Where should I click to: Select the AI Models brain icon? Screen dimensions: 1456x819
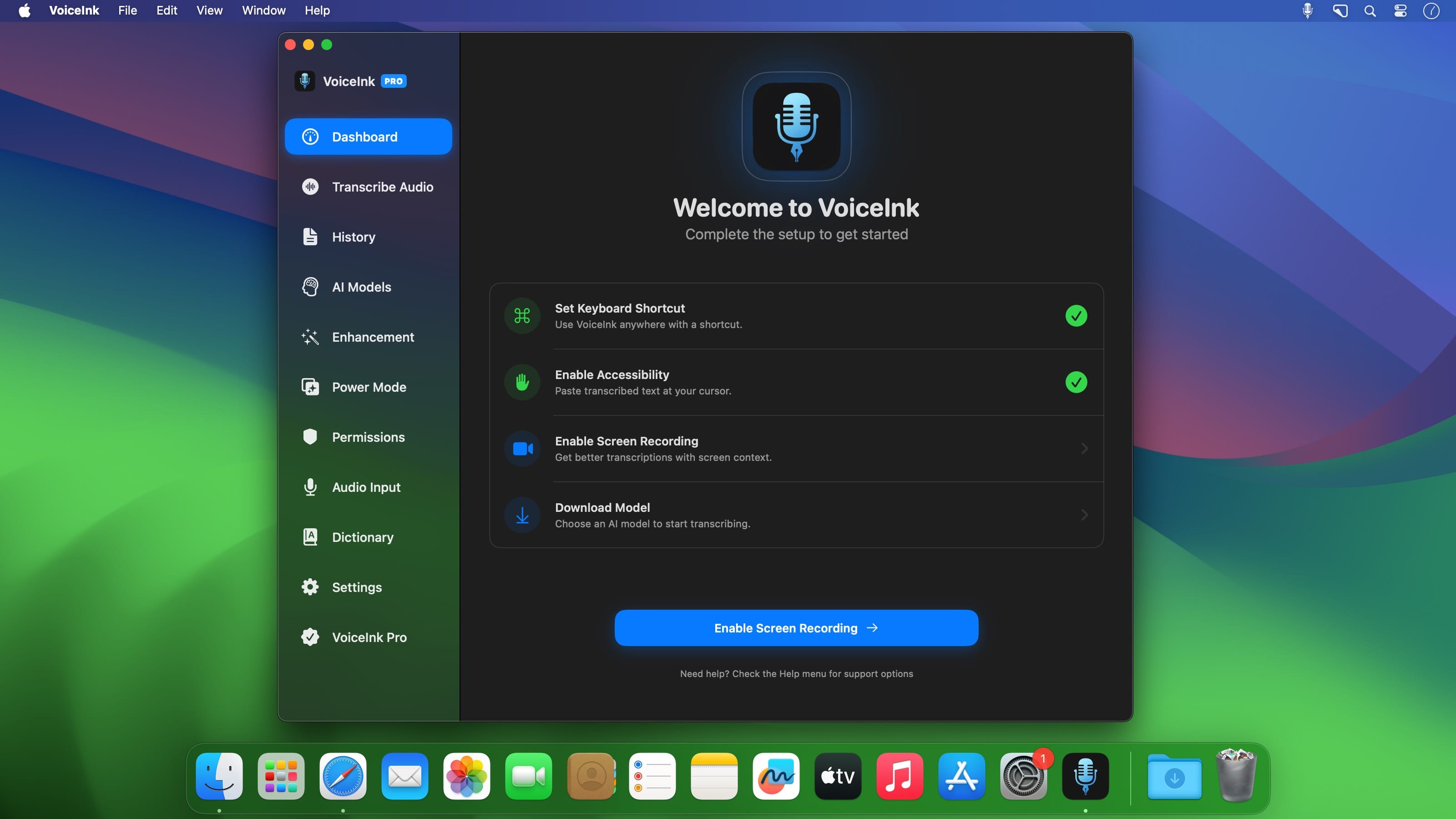310,287
